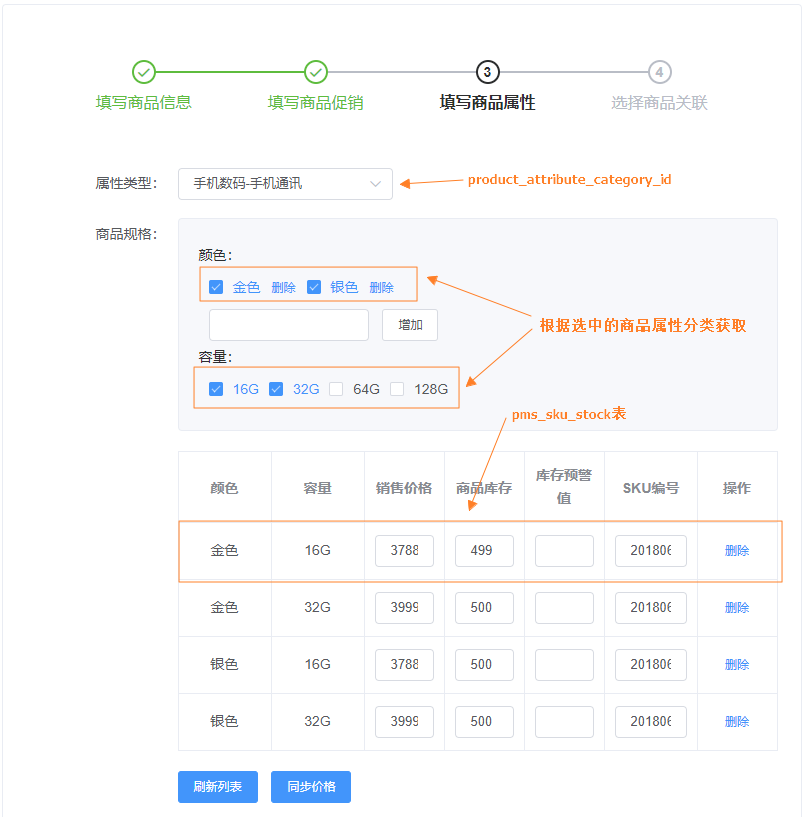Click the green checkmark icon for step one

point(144,73)
